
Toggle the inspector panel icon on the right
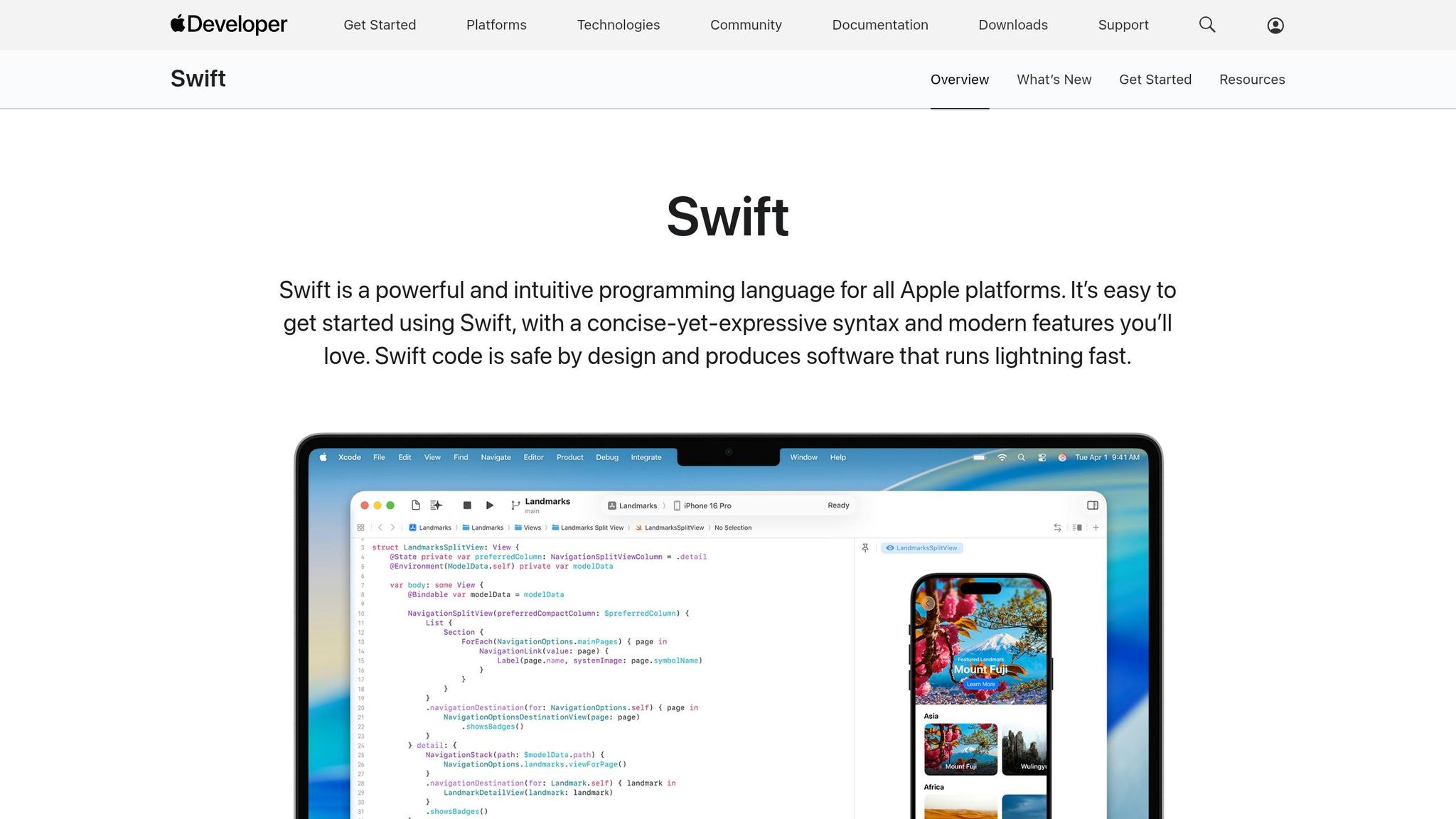tap(1093, 505)
